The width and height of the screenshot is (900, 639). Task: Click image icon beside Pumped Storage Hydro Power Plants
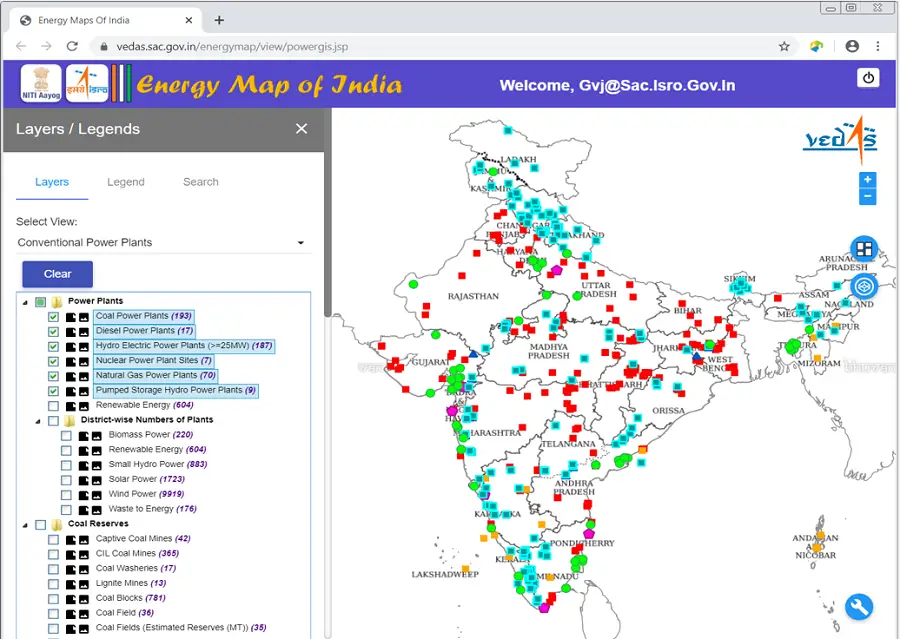(x=84, y=392)
